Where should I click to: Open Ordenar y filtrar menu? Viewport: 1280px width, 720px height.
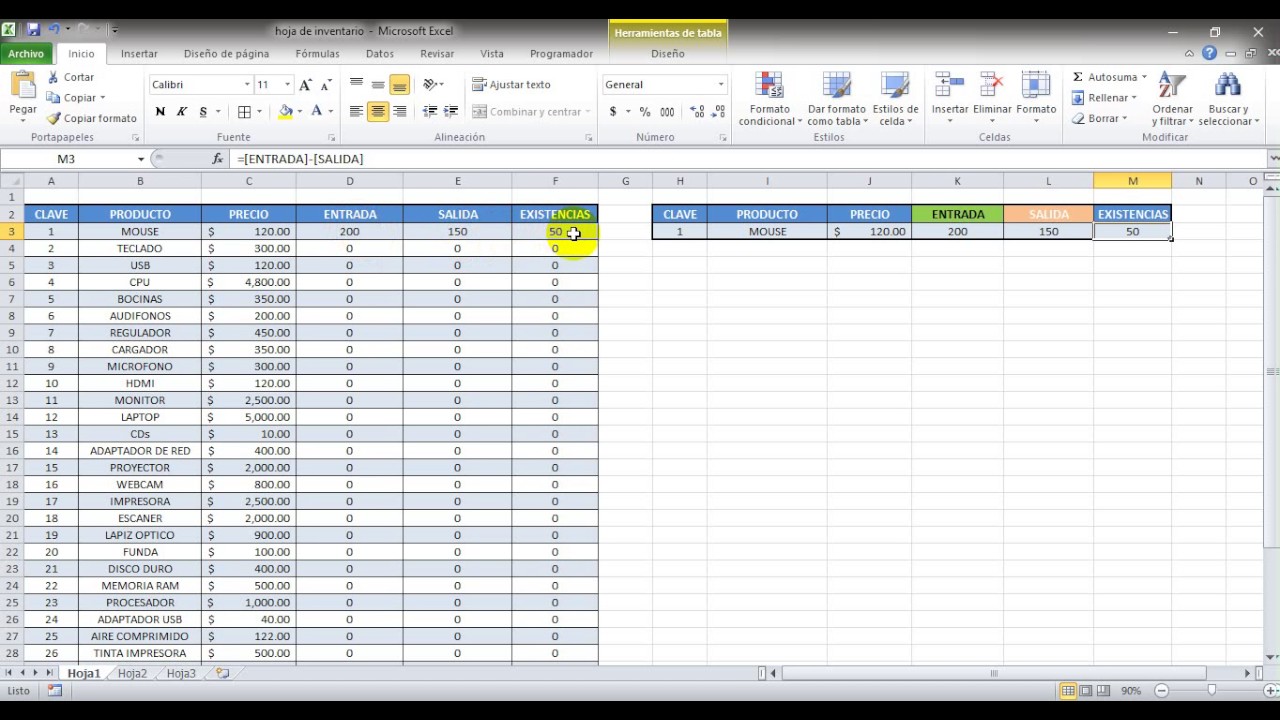tap(1172, 99)
